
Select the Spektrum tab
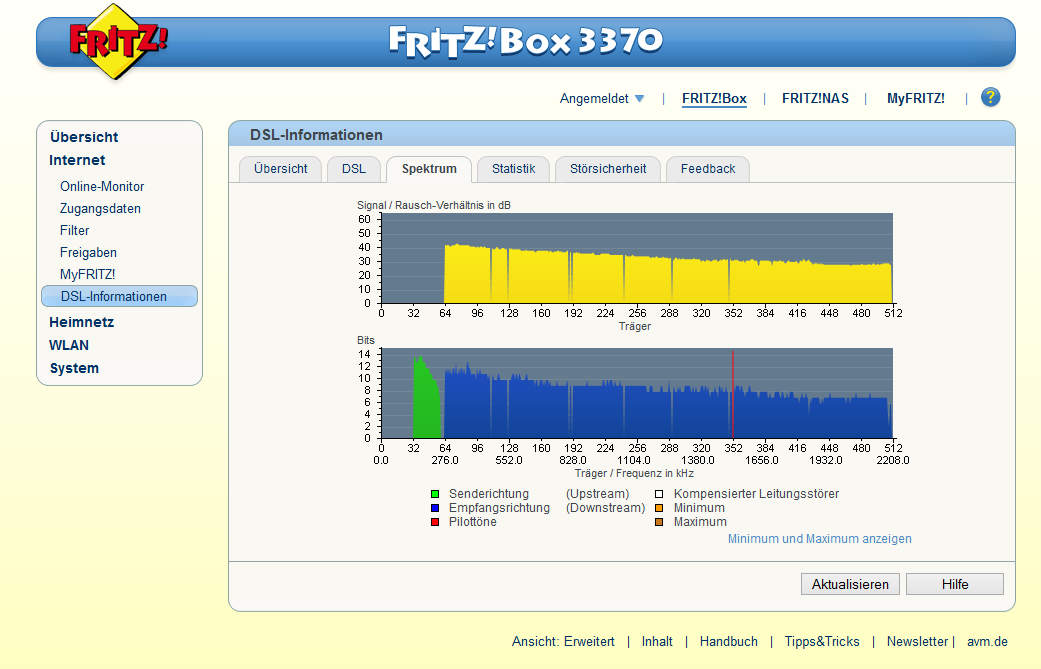(x=429, y=169)
